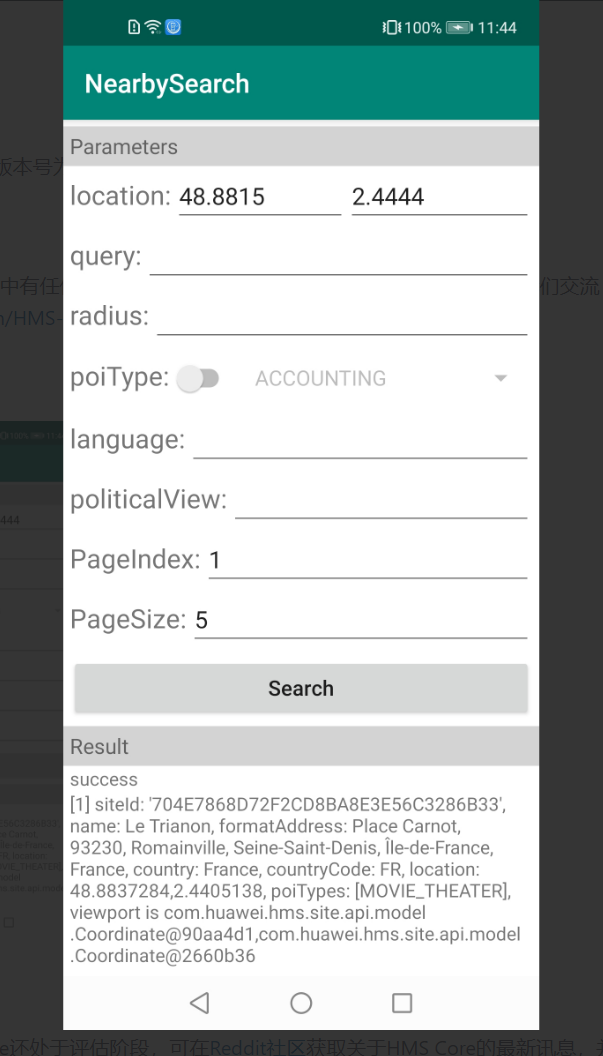Tap the PageIndex field
Viewport: 603px width, 1056px height.
click(367, 560)
